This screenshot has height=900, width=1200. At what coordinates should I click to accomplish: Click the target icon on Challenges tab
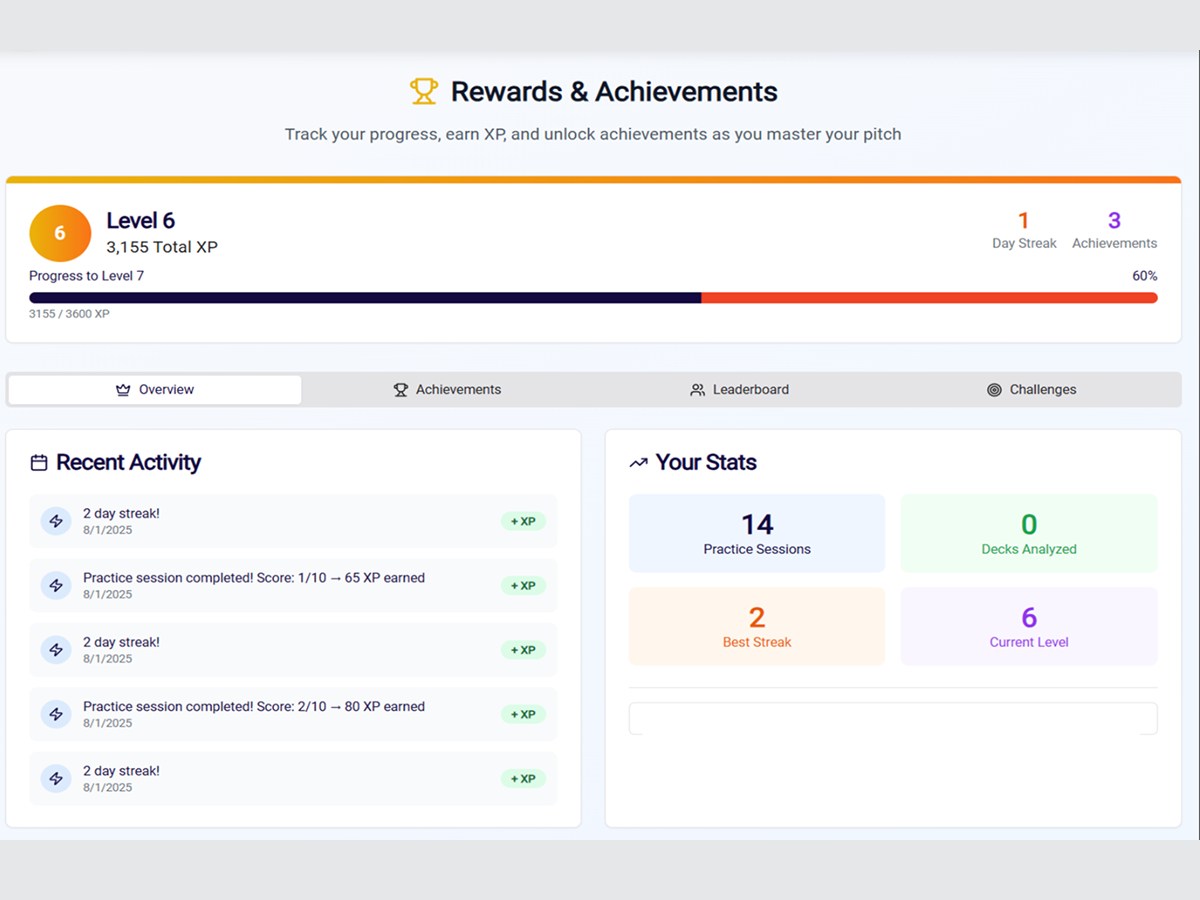pyautogui.click(x=994, y=390)
